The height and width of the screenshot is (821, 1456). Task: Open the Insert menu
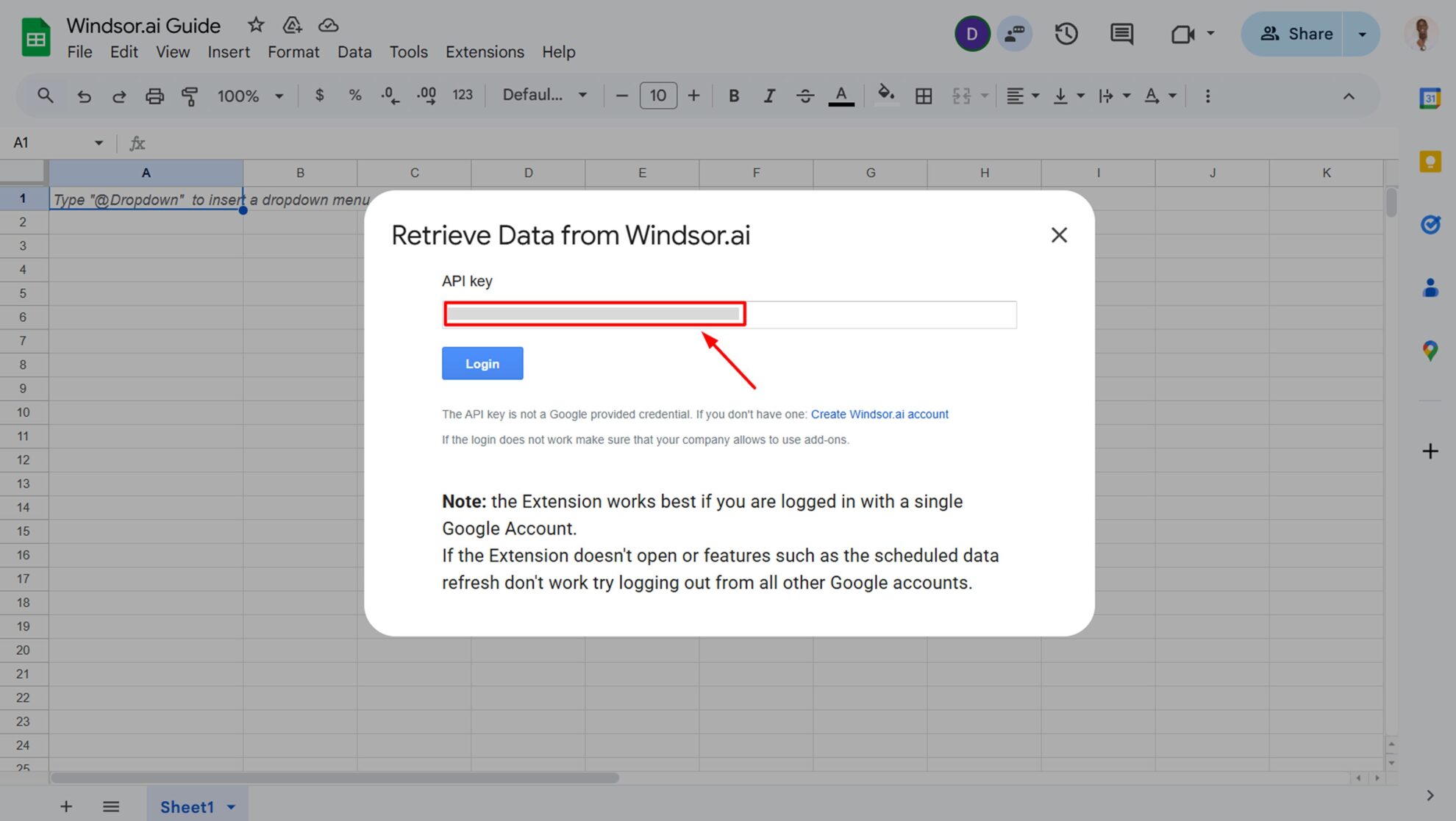click(x=229, y=52)
